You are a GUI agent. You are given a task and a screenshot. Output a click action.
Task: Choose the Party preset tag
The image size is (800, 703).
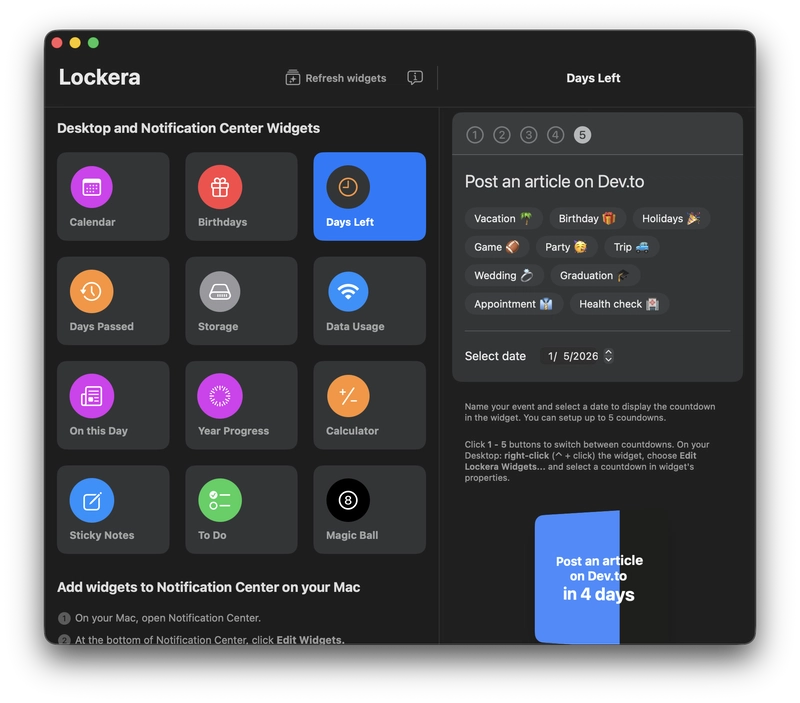tap(566, 247)
